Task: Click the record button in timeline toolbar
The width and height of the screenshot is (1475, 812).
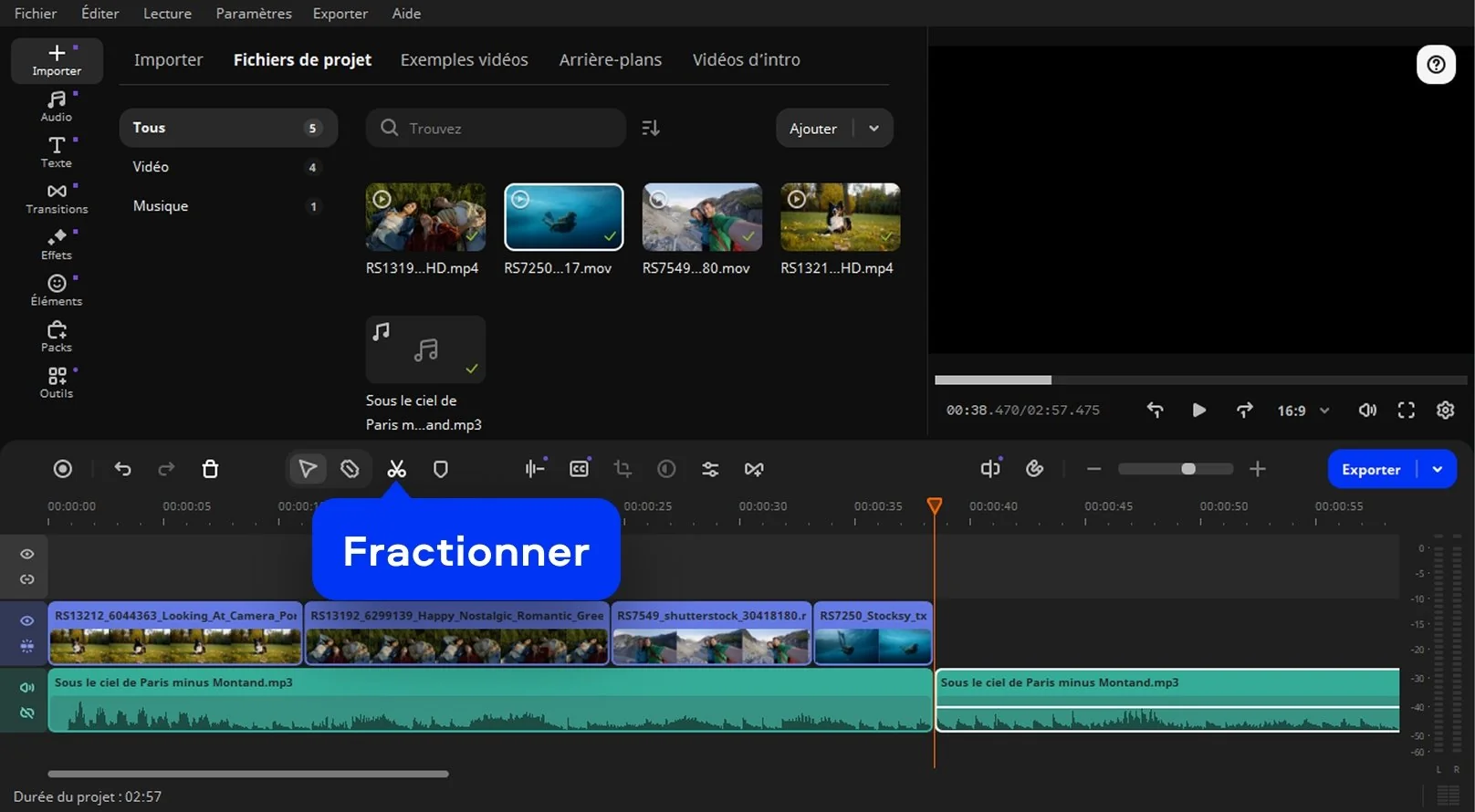Action: pyautogui.click(x=63, y=469)
